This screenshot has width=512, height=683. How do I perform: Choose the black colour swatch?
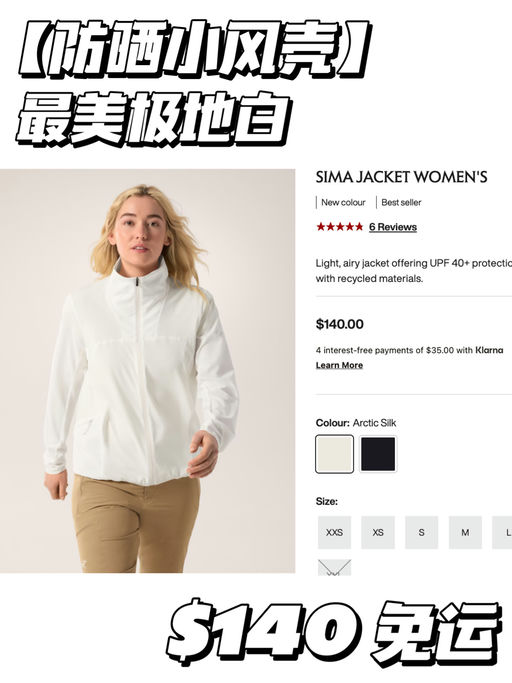[378, 454]
